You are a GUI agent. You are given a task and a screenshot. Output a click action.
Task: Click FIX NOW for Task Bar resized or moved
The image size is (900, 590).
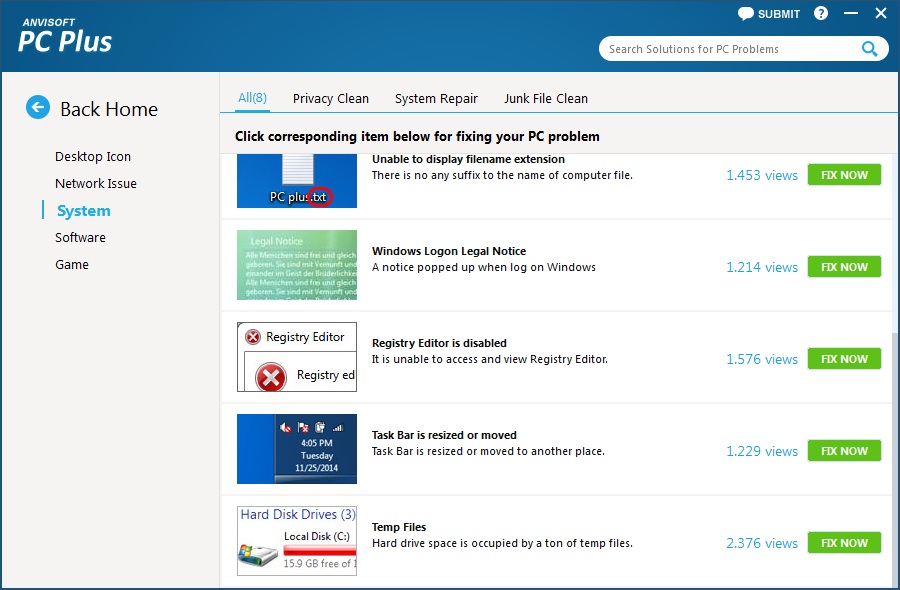click(x=844, y=451)
